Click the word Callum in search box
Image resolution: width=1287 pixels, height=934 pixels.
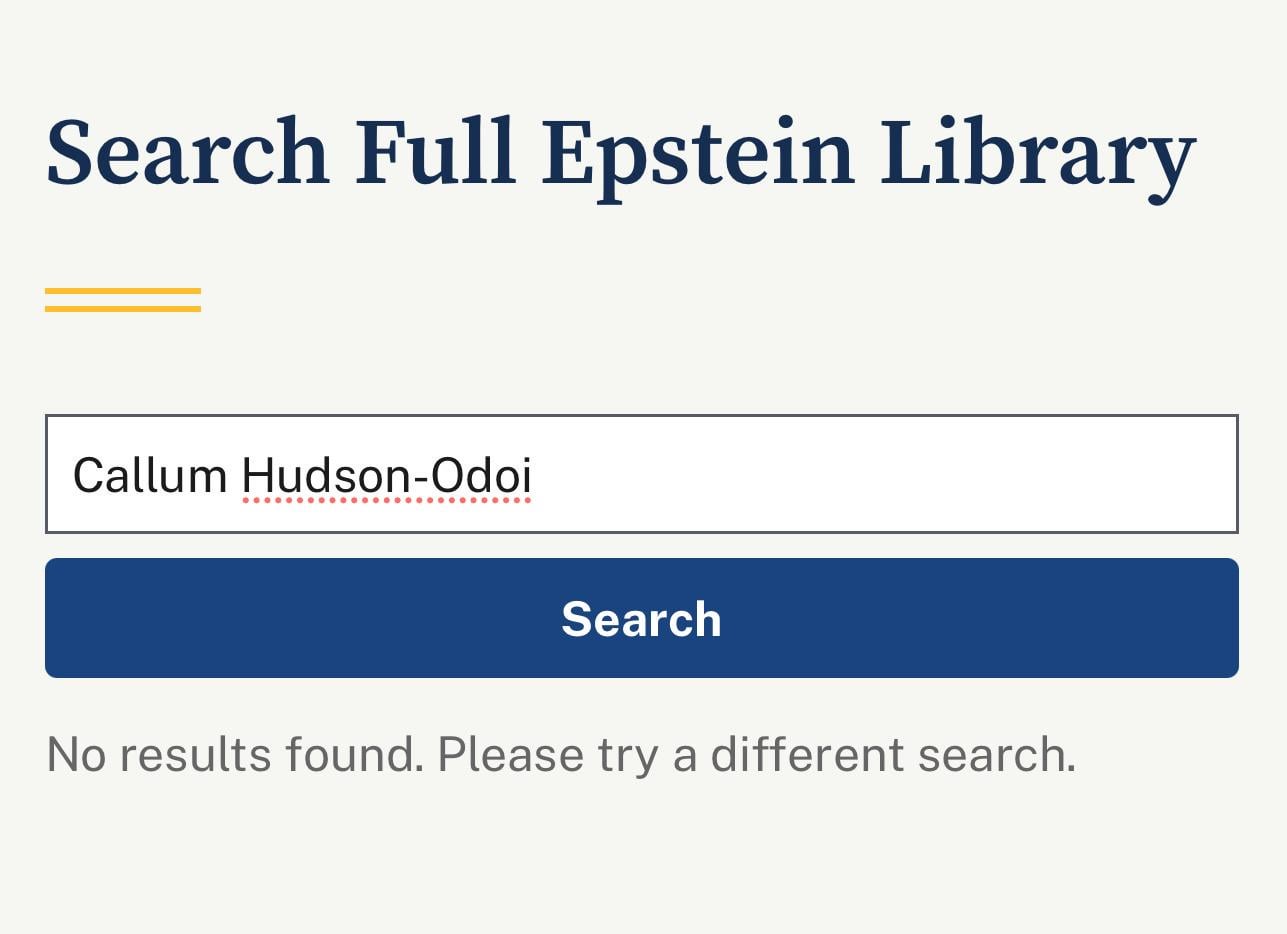150,476
